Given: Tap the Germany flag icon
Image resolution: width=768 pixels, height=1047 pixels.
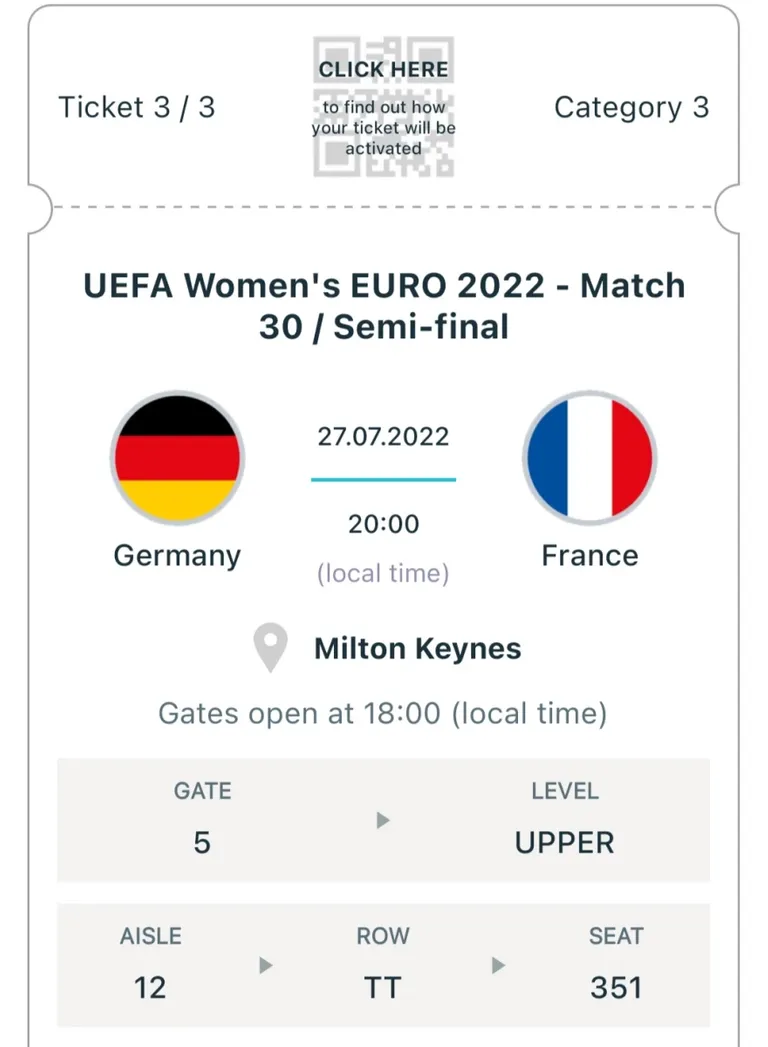Looking at the screenshot, I should point(177,458).
